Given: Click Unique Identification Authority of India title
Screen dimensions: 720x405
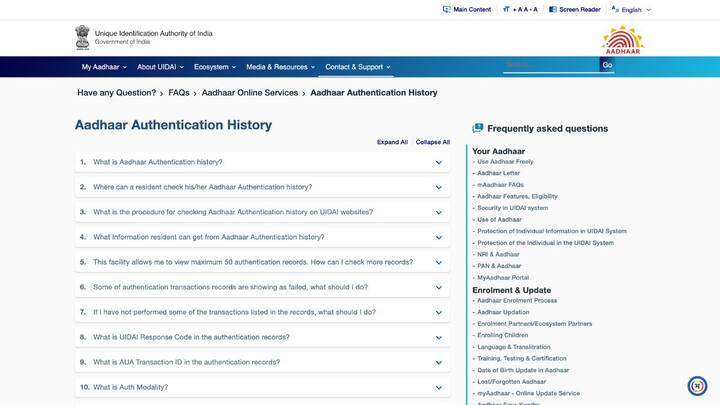Looking at the screenshot, I should (153, 34).
